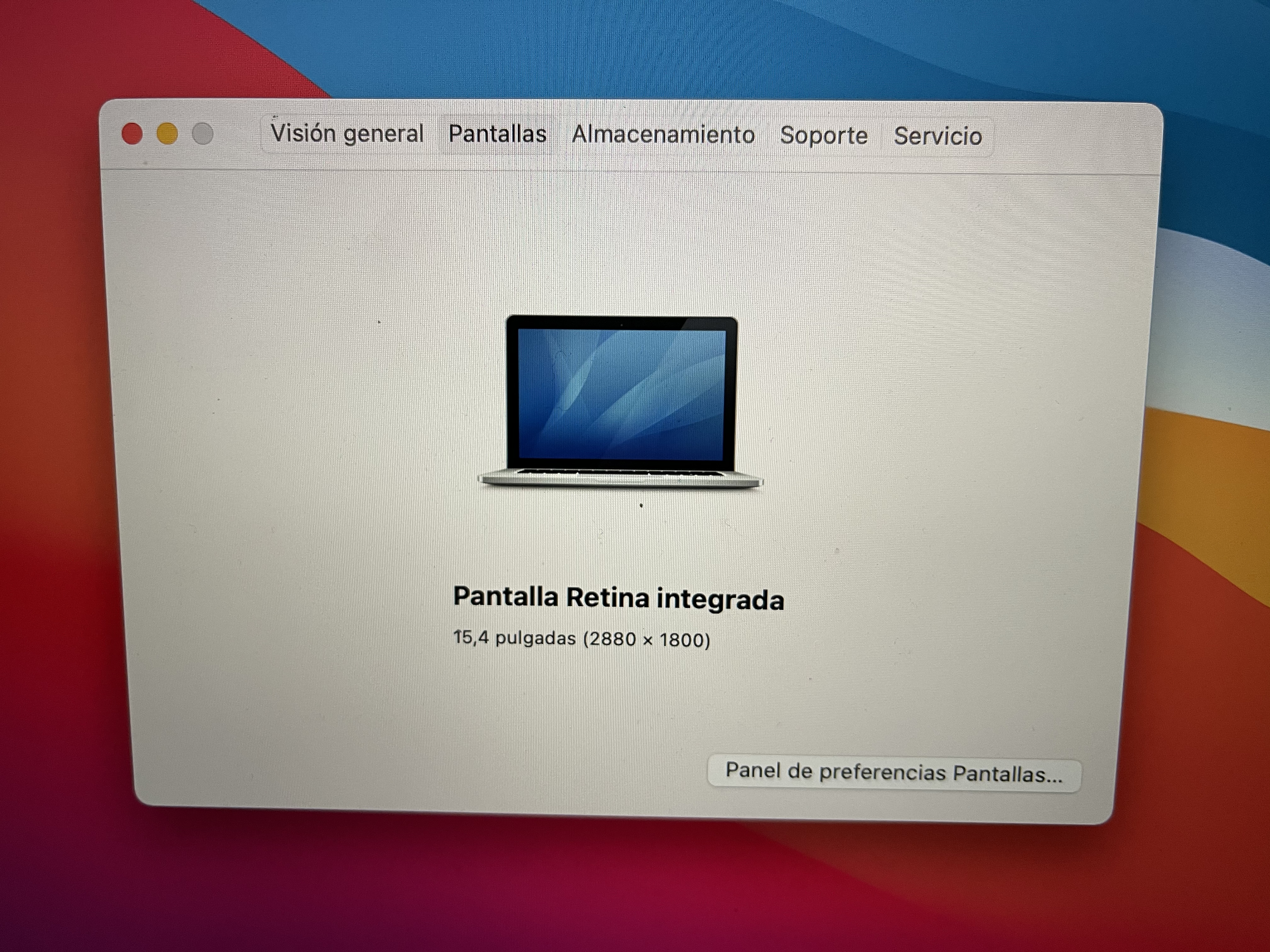This screenshot has height=952, width=1270.
Task: Open the Visión general tab
Action: (x=347, y=134)
